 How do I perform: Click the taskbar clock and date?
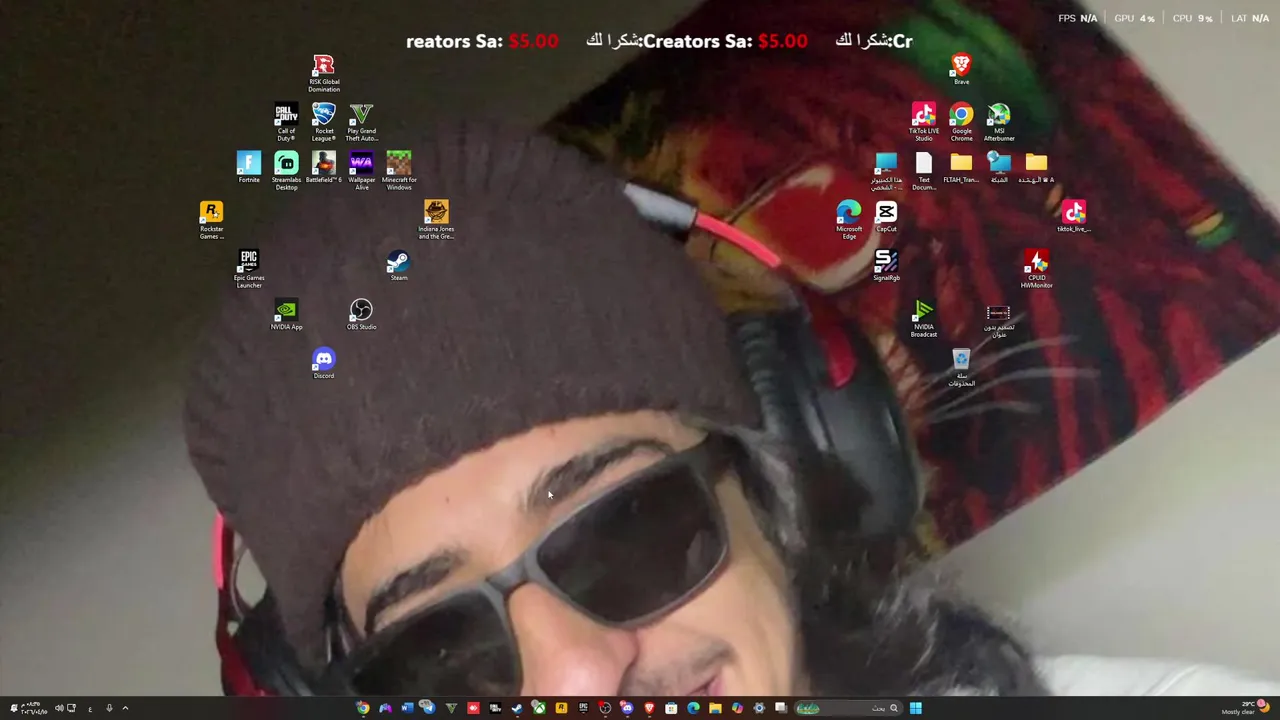(x=33, y=708)
